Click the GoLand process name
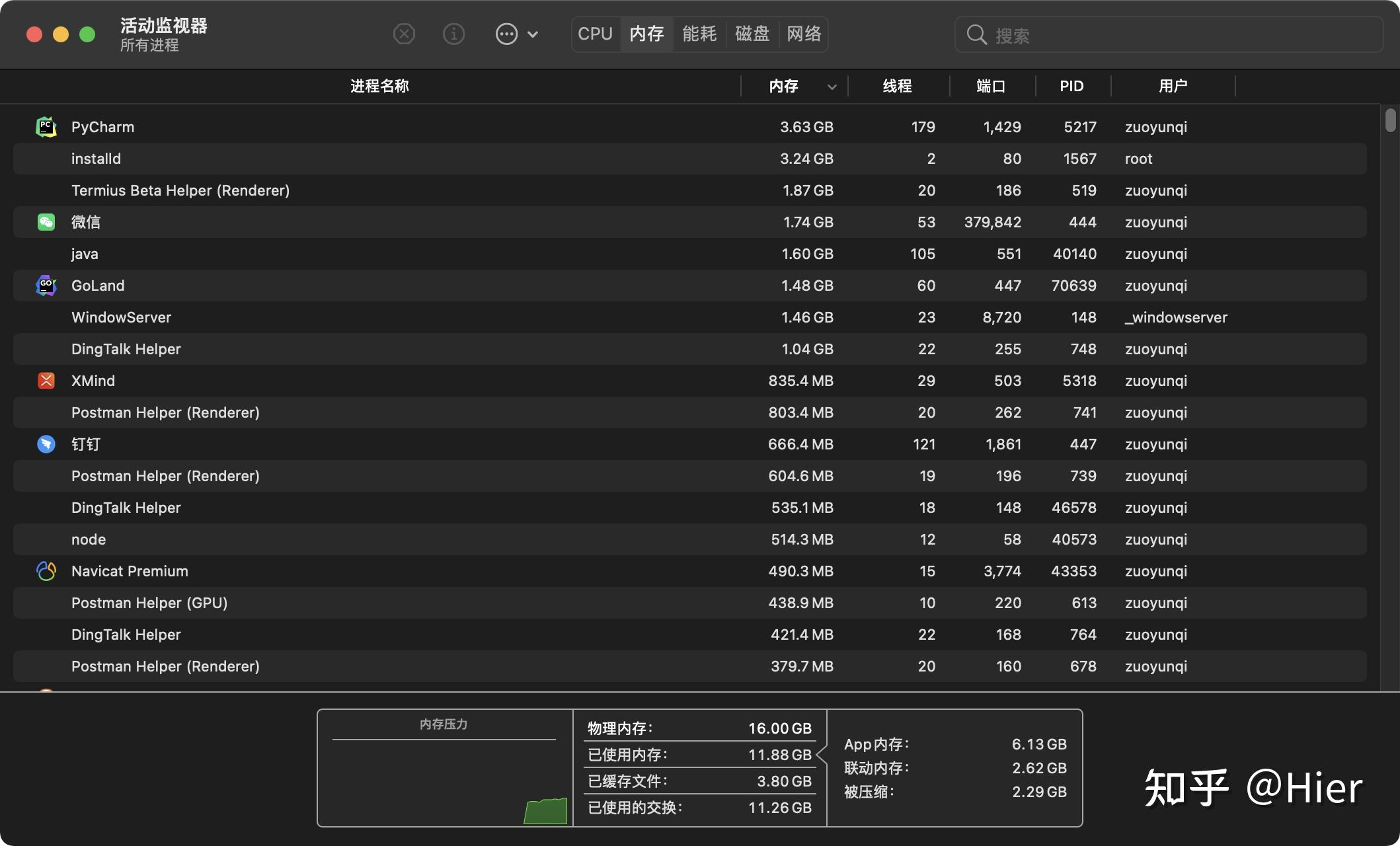Screen dimensions: 1400x846 (x=98, y=286)
